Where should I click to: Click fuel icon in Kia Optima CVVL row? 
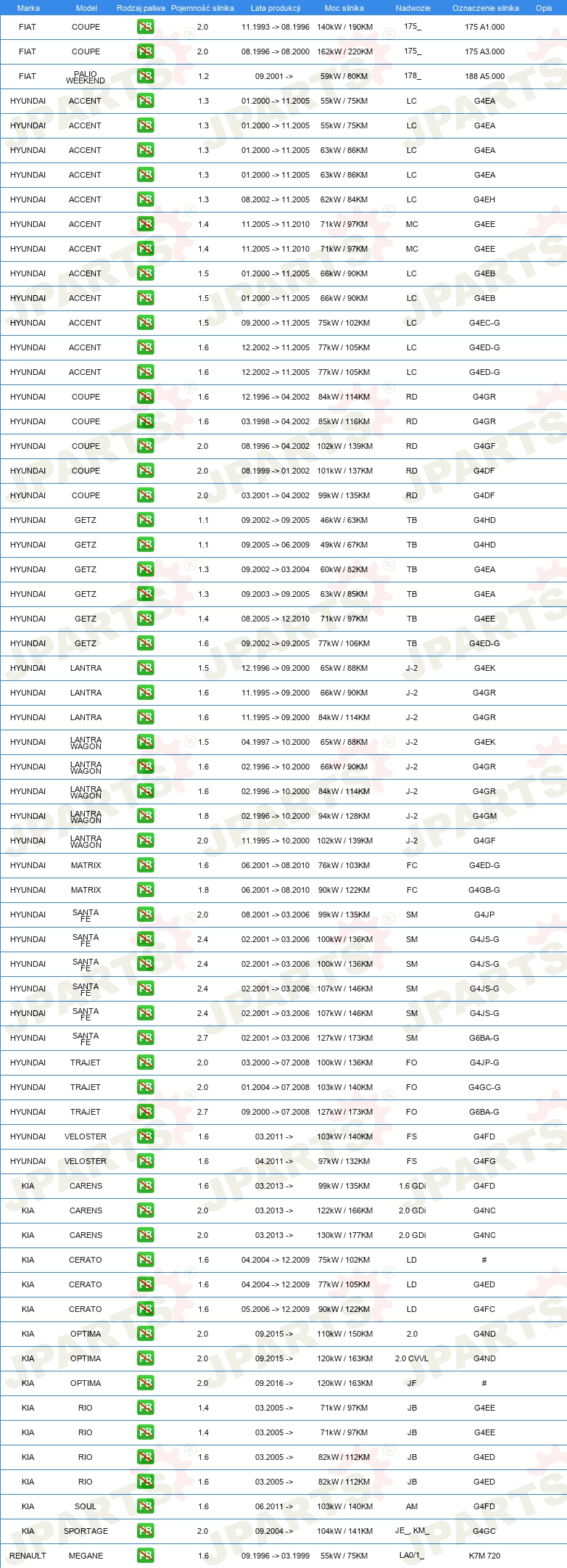[x=145, y=1358]
